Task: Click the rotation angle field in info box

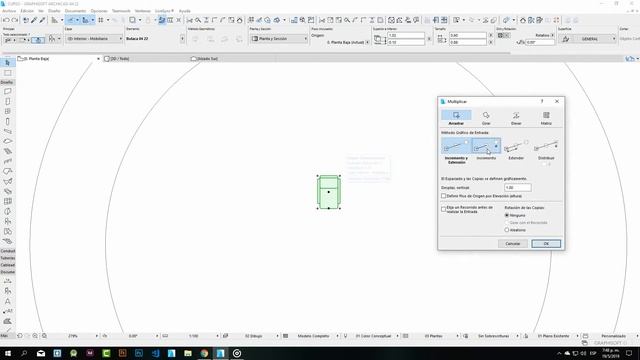Action: [540, 42]
